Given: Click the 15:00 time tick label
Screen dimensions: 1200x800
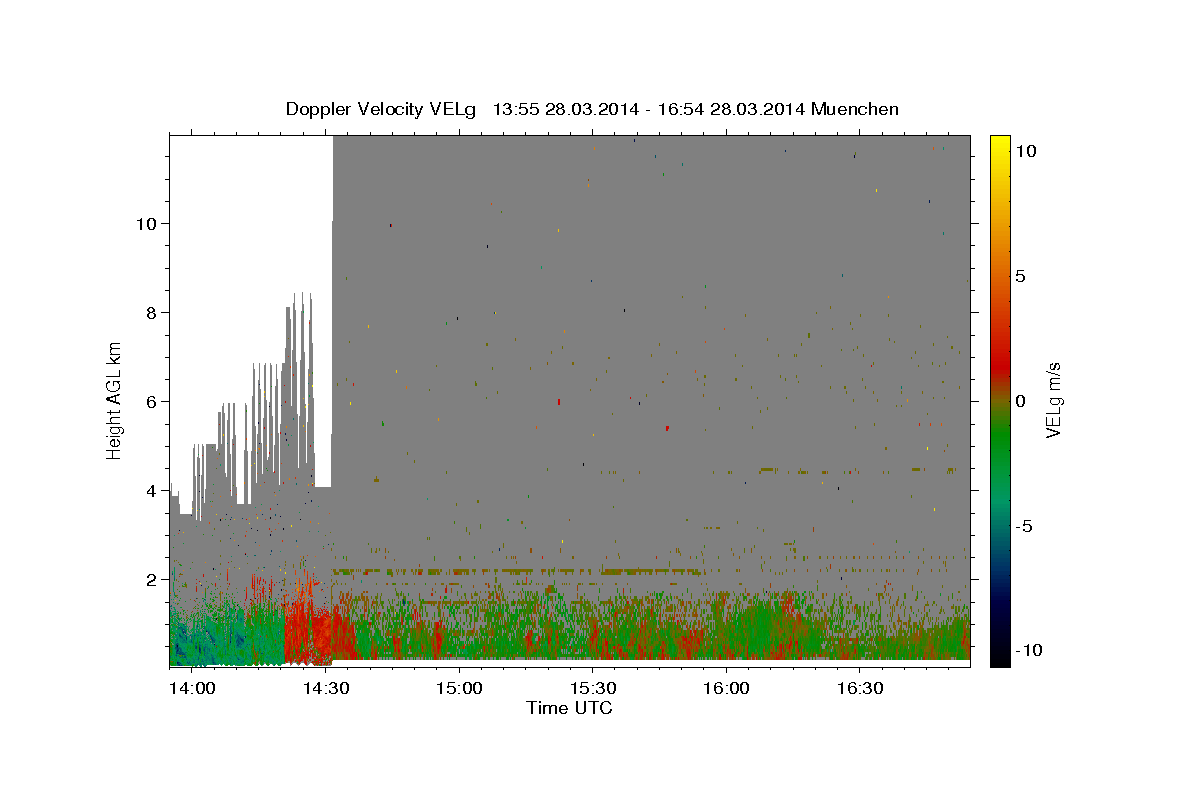Looking at the screenshot, I should 458,688.
